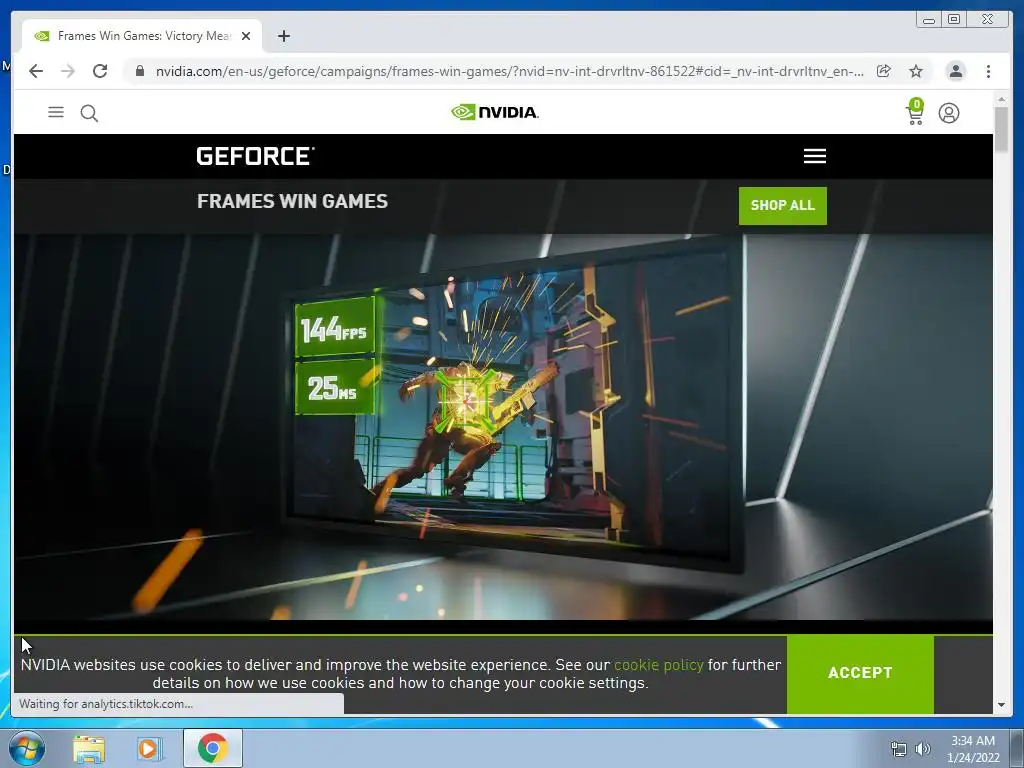
Task: Click the GeForce logo
Action: pos(255,156)
